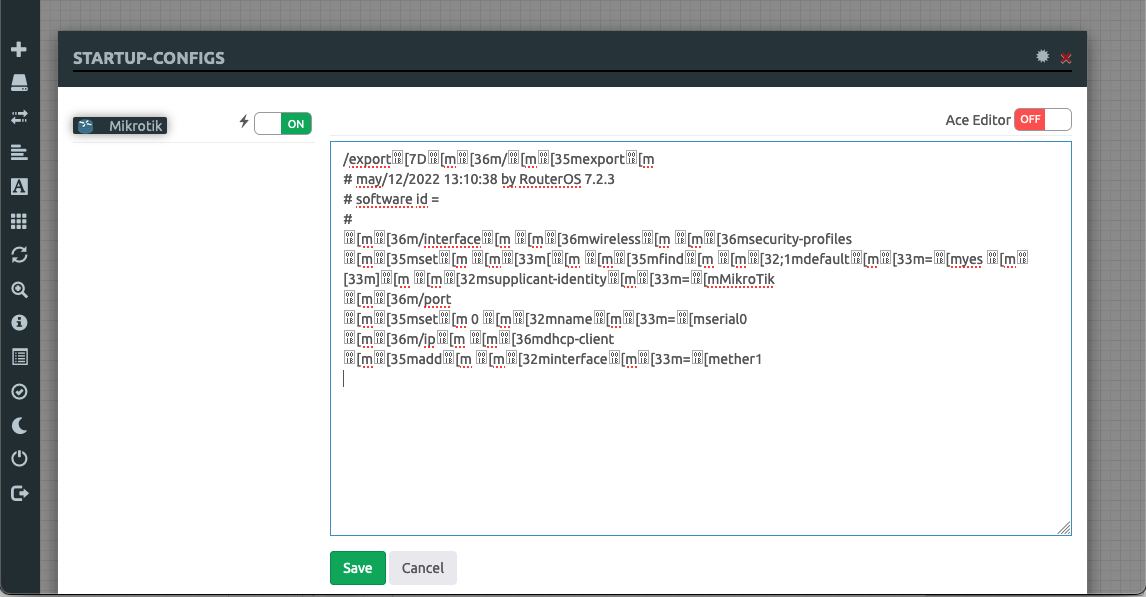1146x597 pixels.
Task: Toggle the Mikrotik startup-config ON switch
Action: [x=283, y=123]
